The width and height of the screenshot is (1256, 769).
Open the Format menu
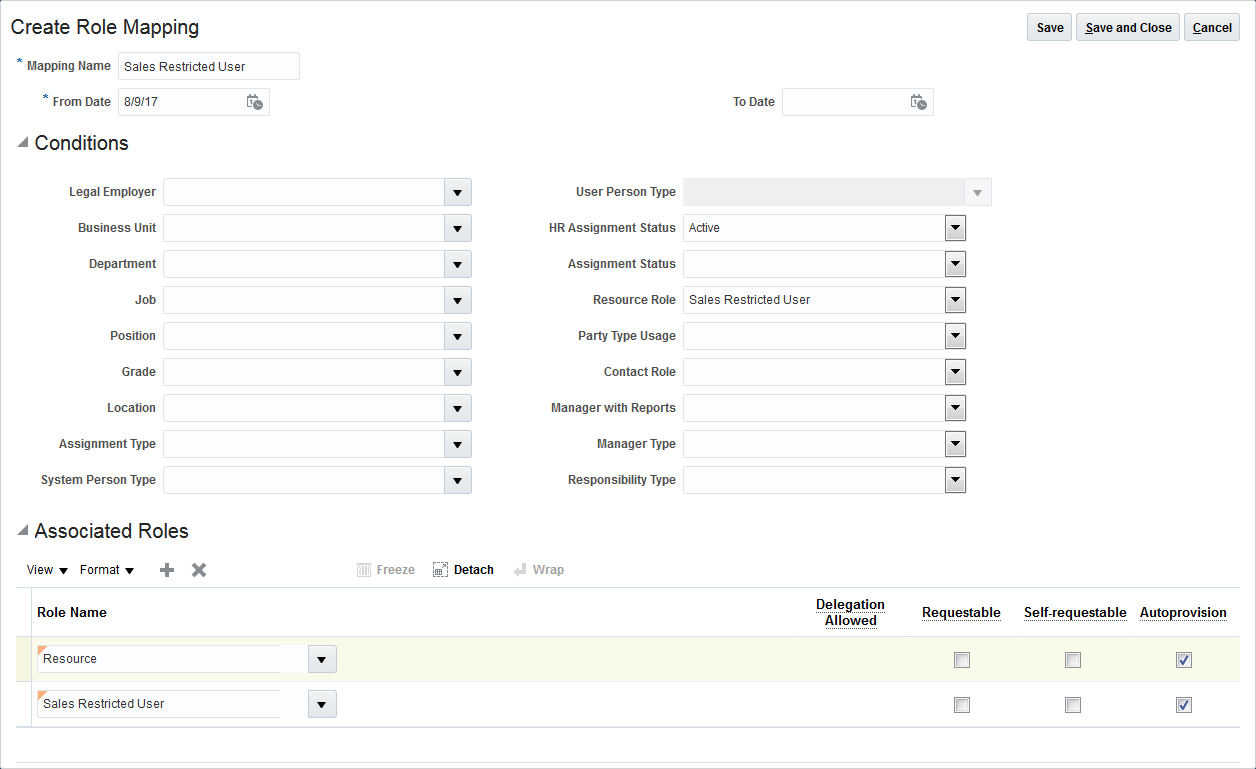[x=106, y=570]
